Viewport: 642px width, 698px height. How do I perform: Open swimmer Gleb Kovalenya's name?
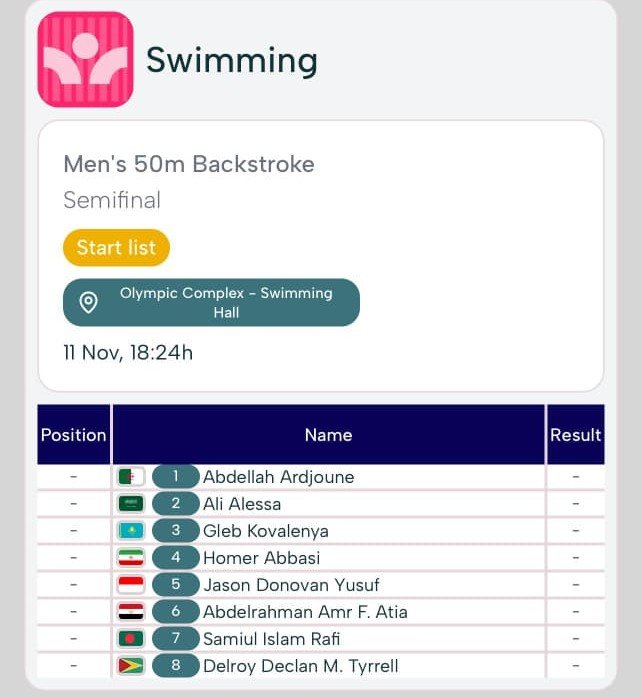[x=265, y=531]
